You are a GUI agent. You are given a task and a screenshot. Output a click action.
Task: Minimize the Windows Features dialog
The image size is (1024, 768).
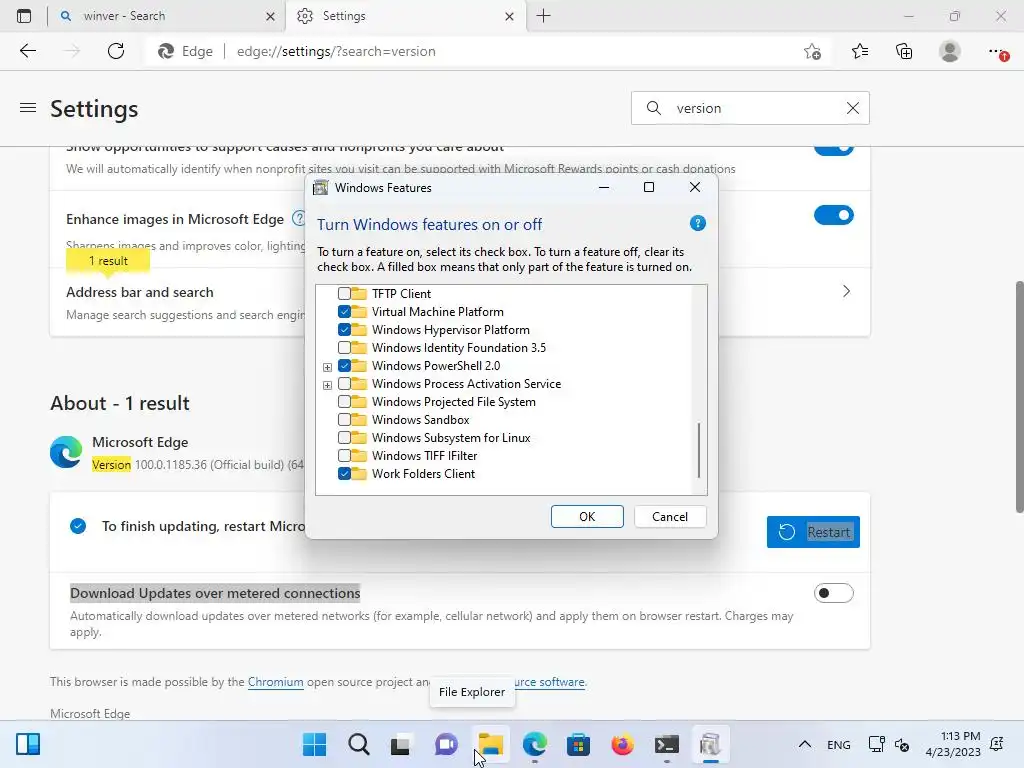click(603, 187)
